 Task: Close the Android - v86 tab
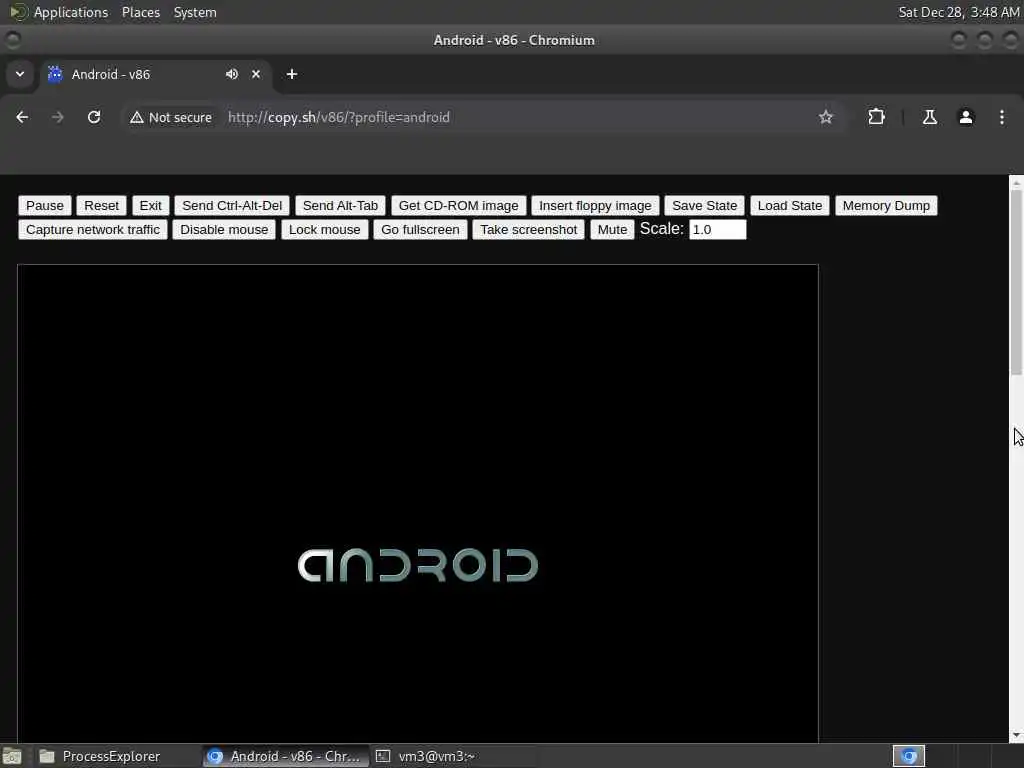pyautogui.click(x=256, y=74)
